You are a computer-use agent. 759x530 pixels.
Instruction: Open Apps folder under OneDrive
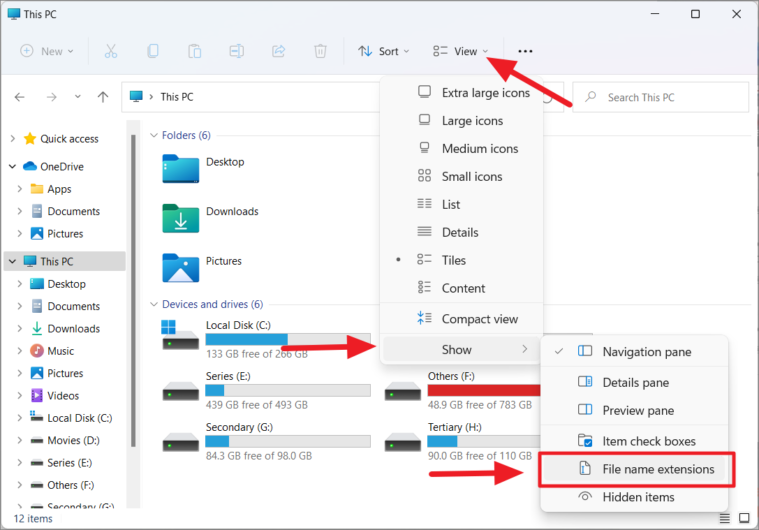pos(59,189)
